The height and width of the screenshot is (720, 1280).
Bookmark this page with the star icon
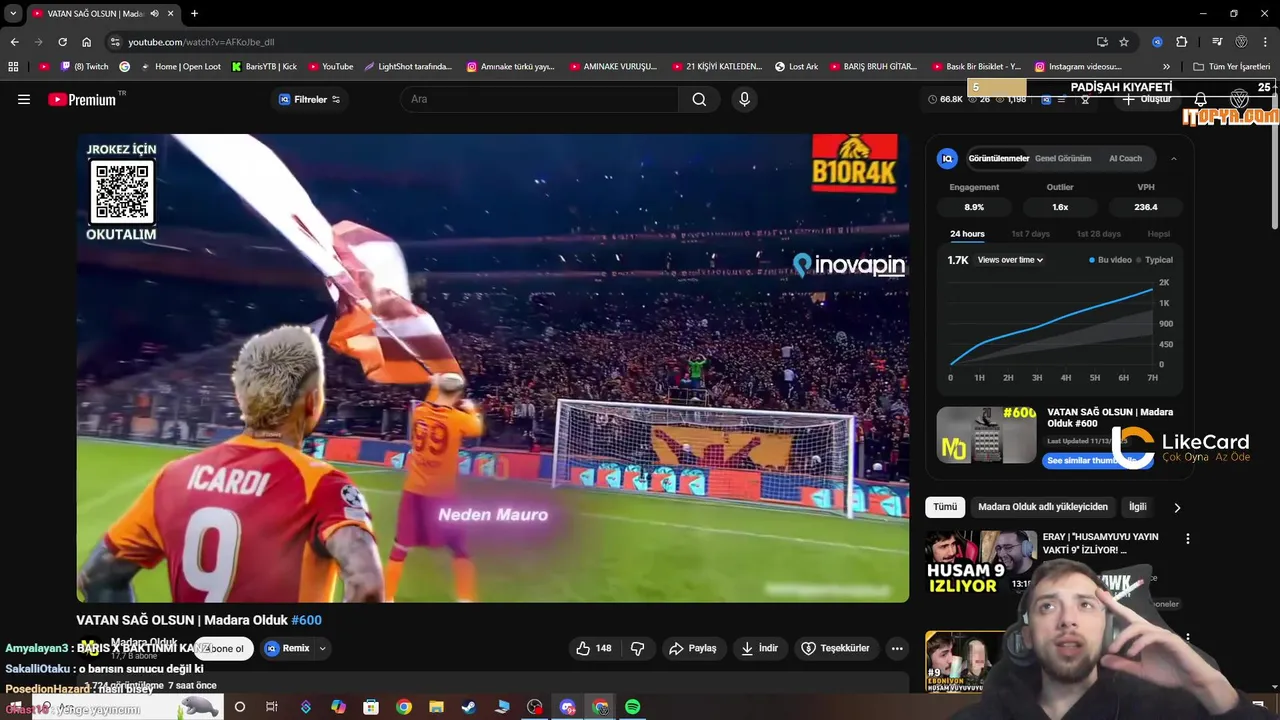point(1124,42)
